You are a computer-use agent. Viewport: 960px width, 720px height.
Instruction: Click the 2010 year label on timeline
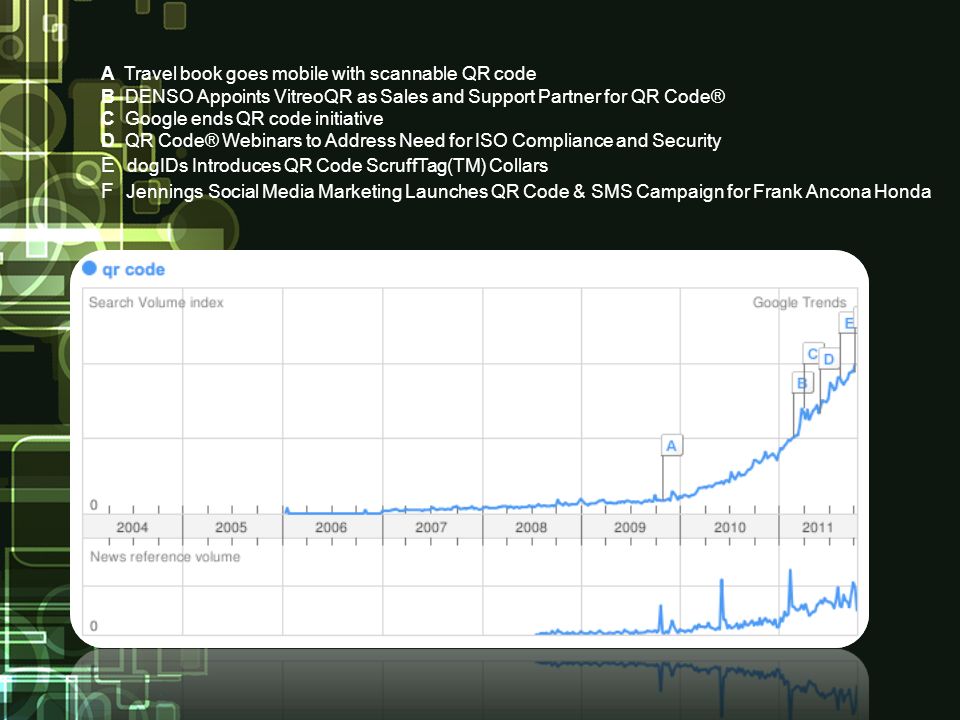point(730,527)
